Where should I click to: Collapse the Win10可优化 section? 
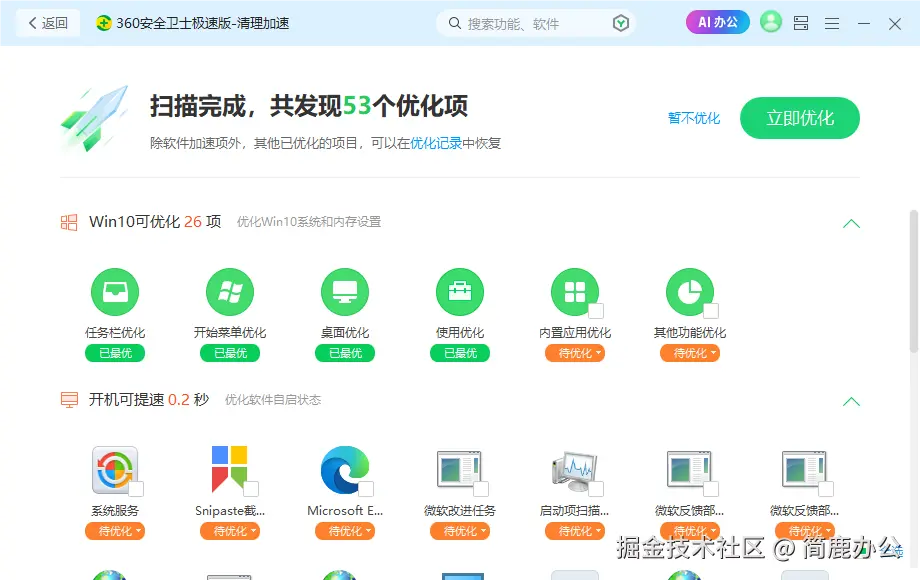[x=851, y=224]
